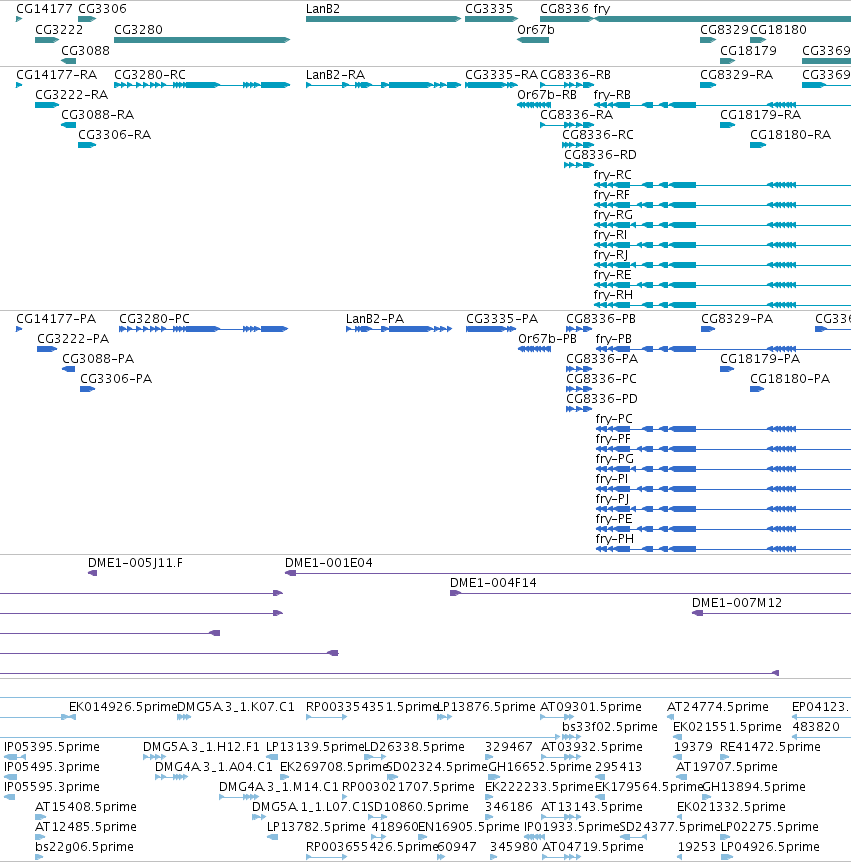Select the LanB2 gene bar

click(x=383, y=19)
